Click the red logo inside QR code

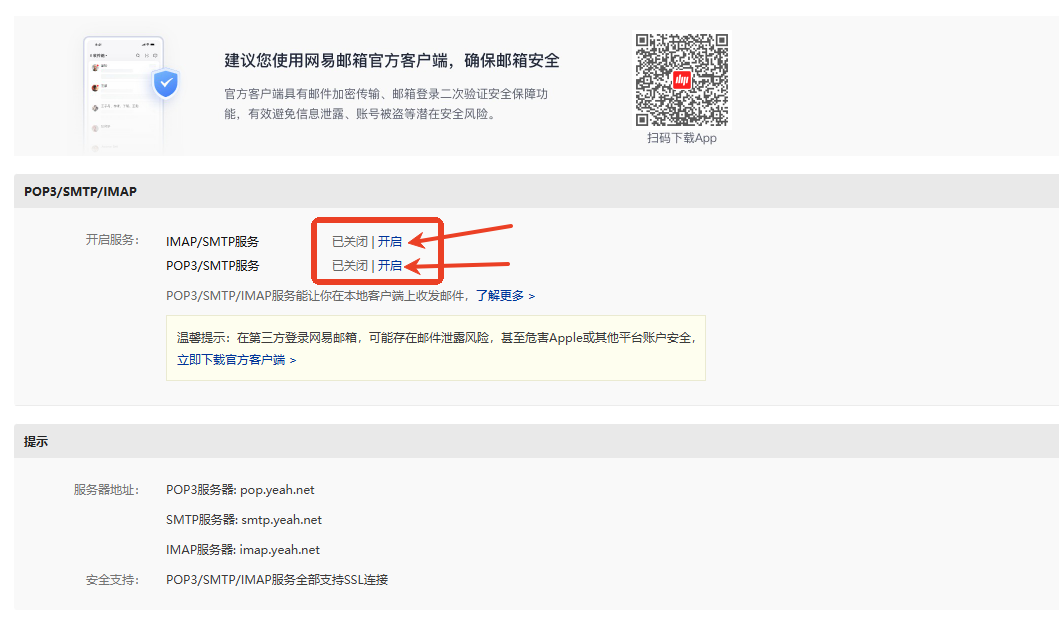click(682, 81)
